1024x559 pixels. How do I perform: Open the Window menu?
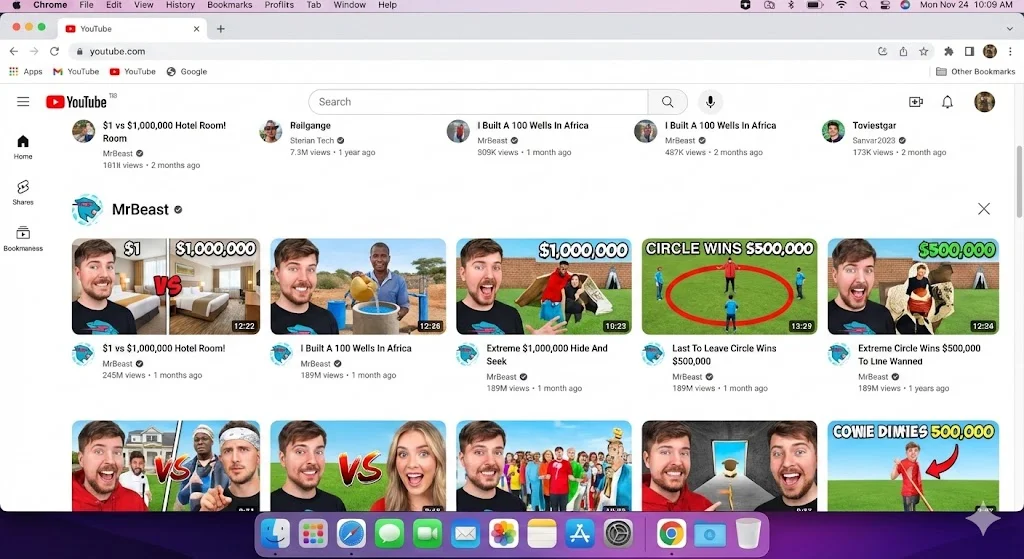tap(349, 5)
